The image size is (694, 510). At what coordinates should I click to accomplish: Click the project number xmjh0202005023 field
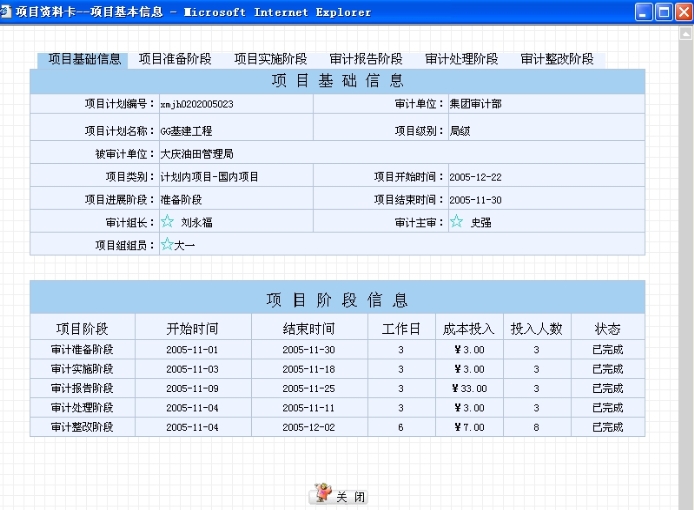(x=197, y=104)
